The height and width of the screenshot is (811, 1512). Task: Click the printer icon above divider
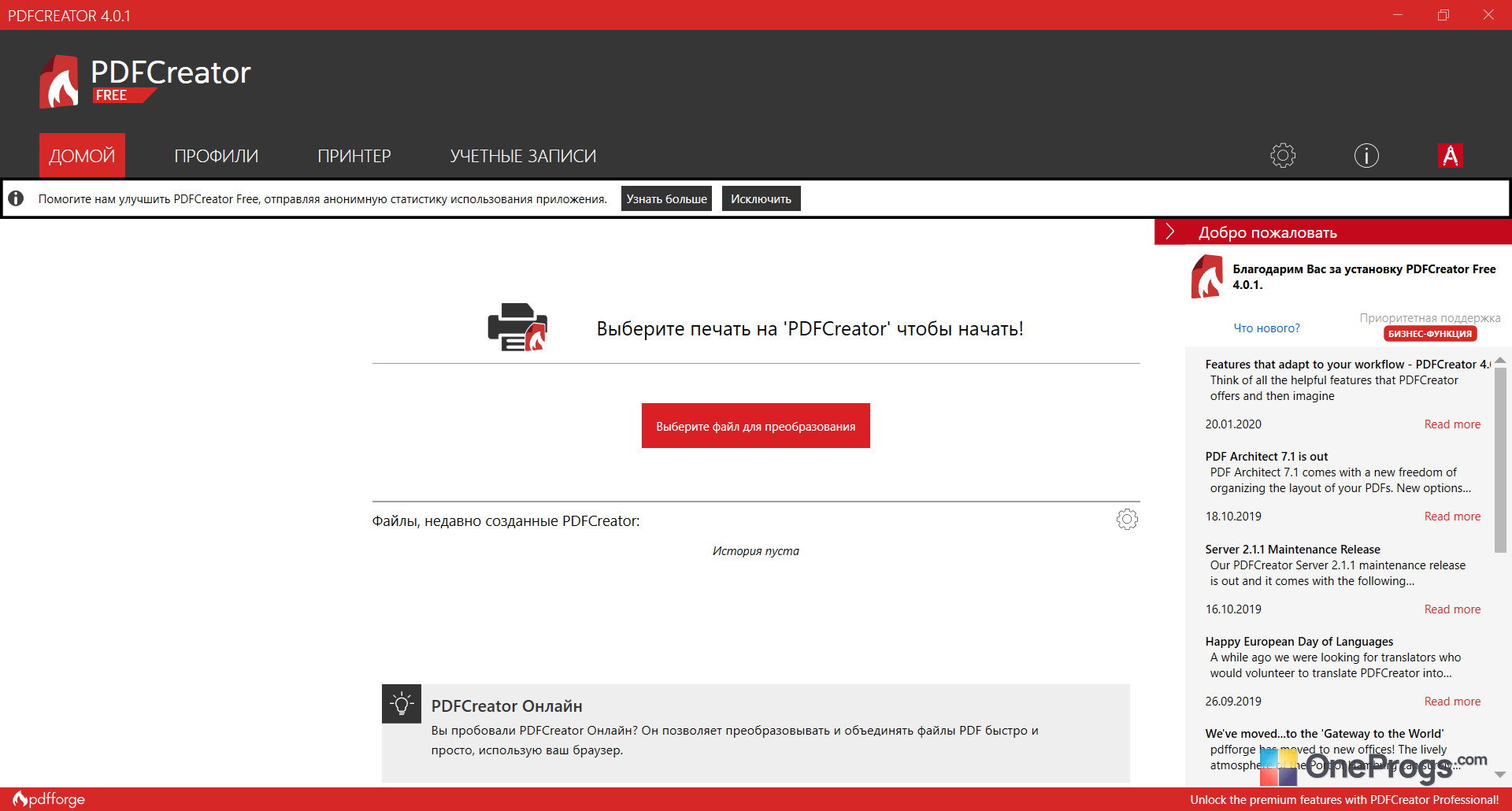pyautogui.click(x=517, y=327)
